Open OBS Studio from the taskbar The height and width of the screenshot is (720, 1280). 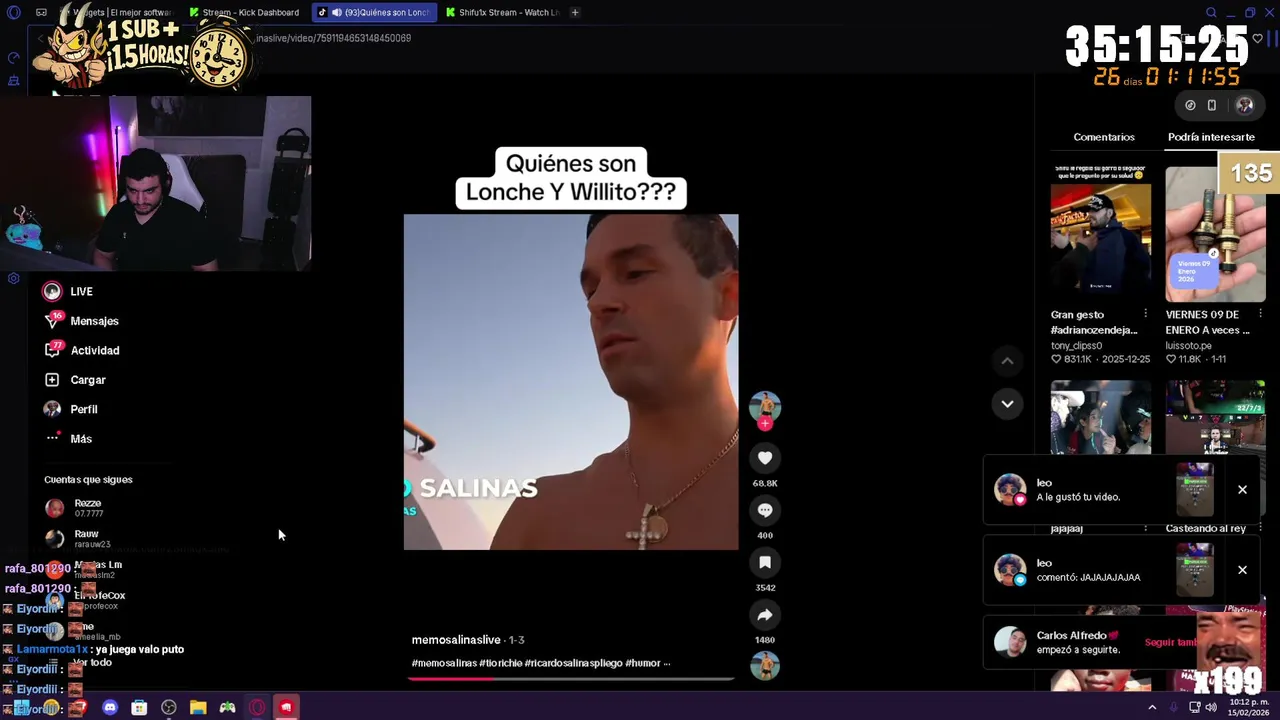169,708
